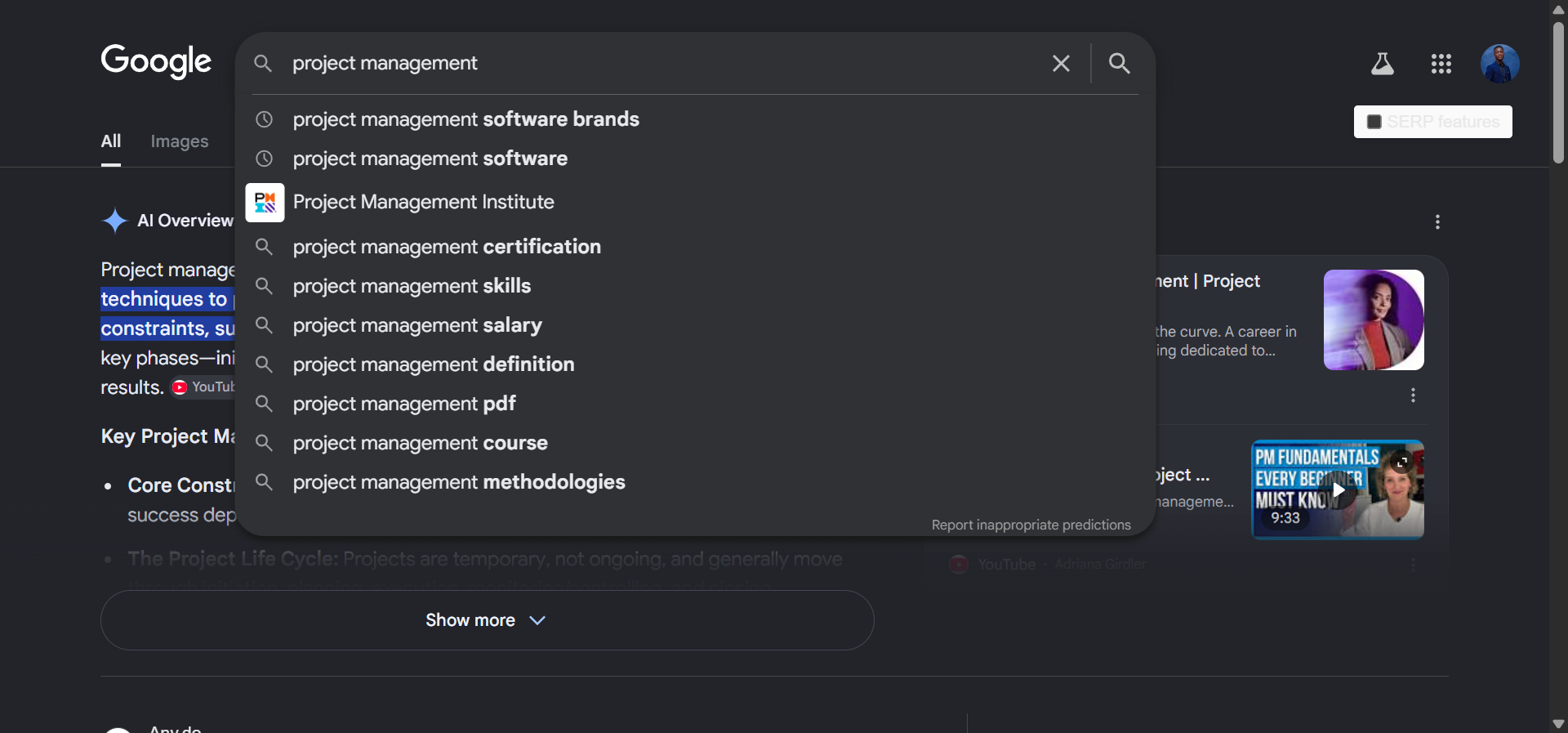Click scrollbar down arrow
The width and height of the screenshot is (1568, 733).
(x=1558, y=724)
